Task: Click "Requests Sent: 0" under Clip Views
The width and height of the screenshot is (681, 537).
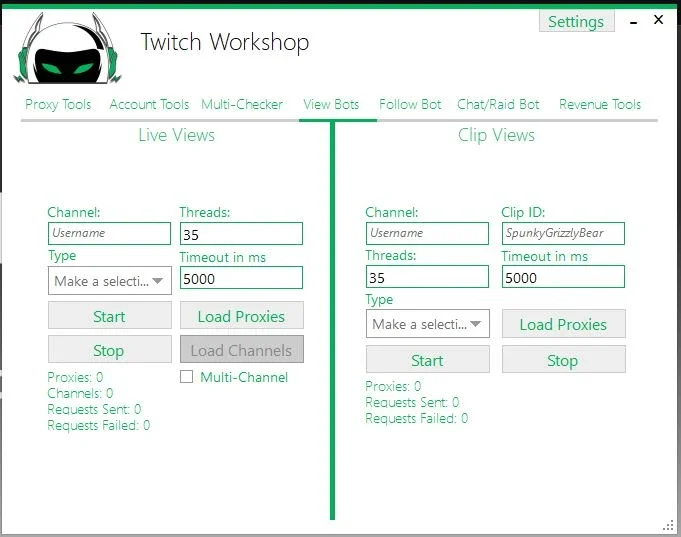Action: coord(412,402)
